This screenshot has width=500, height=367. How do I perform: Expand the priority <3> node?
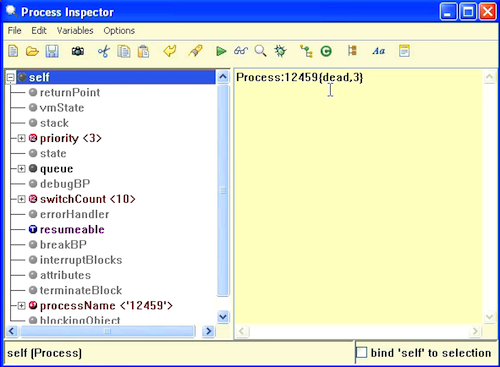pos(21,138)
